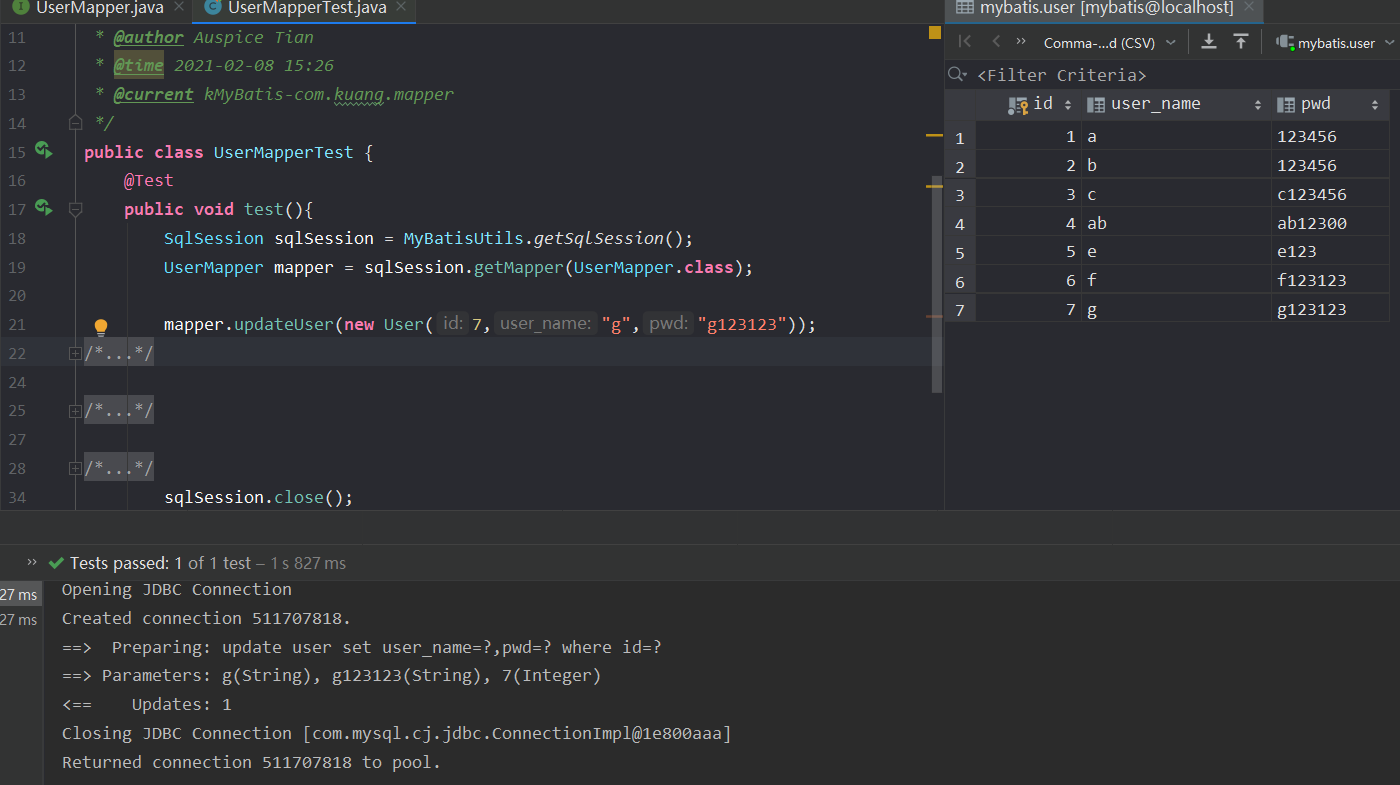Select the pwd cell "e123"
The width and height of the screenshot is (1400, 785).
coord(1329,252)
